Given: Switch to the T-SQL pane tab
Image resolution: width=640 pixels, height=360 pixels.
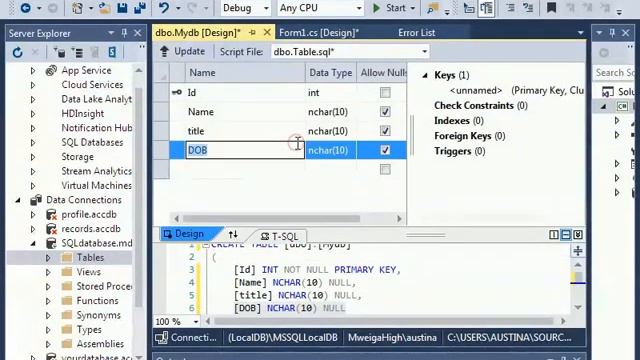Looking at the screenshot, I should click(x=280, y=236).
